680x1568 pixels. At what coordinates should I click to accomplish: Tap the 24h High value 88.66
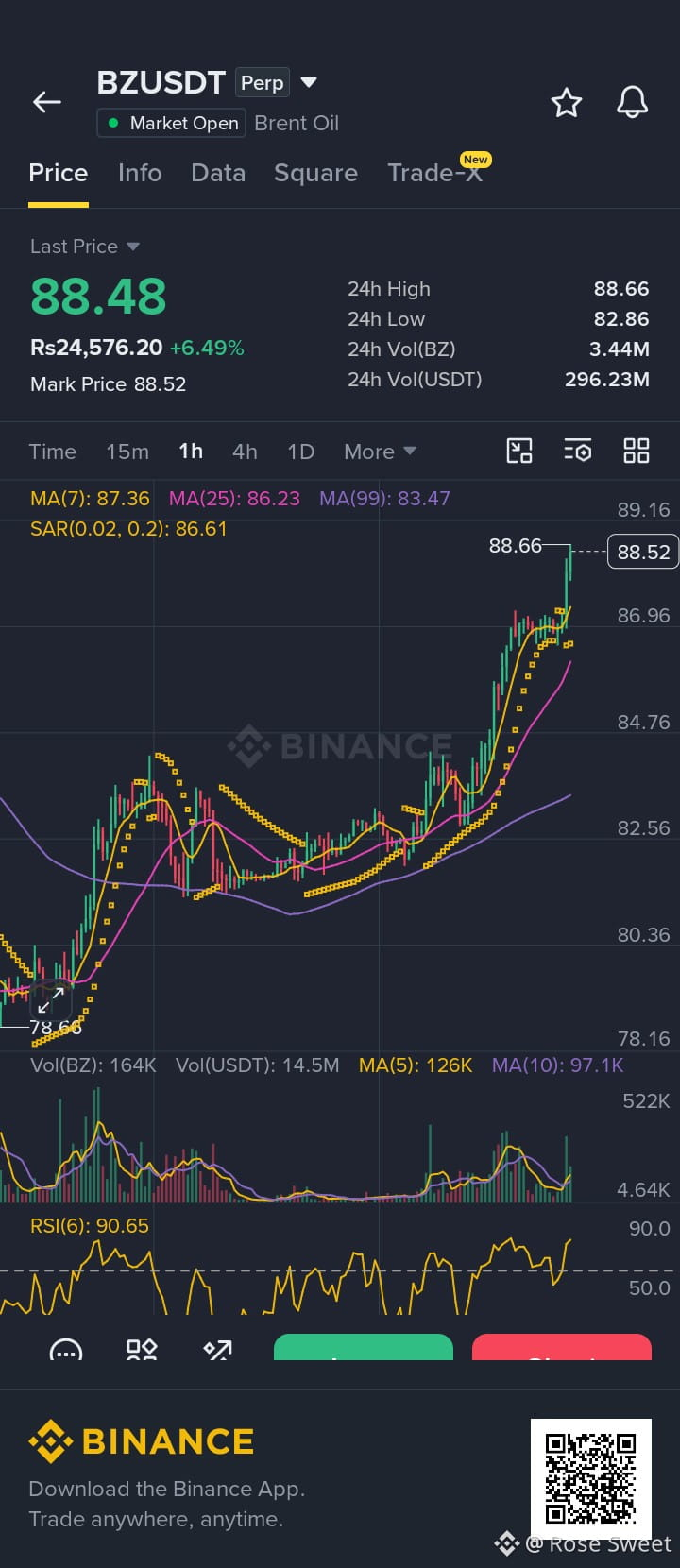coord(621,289)
